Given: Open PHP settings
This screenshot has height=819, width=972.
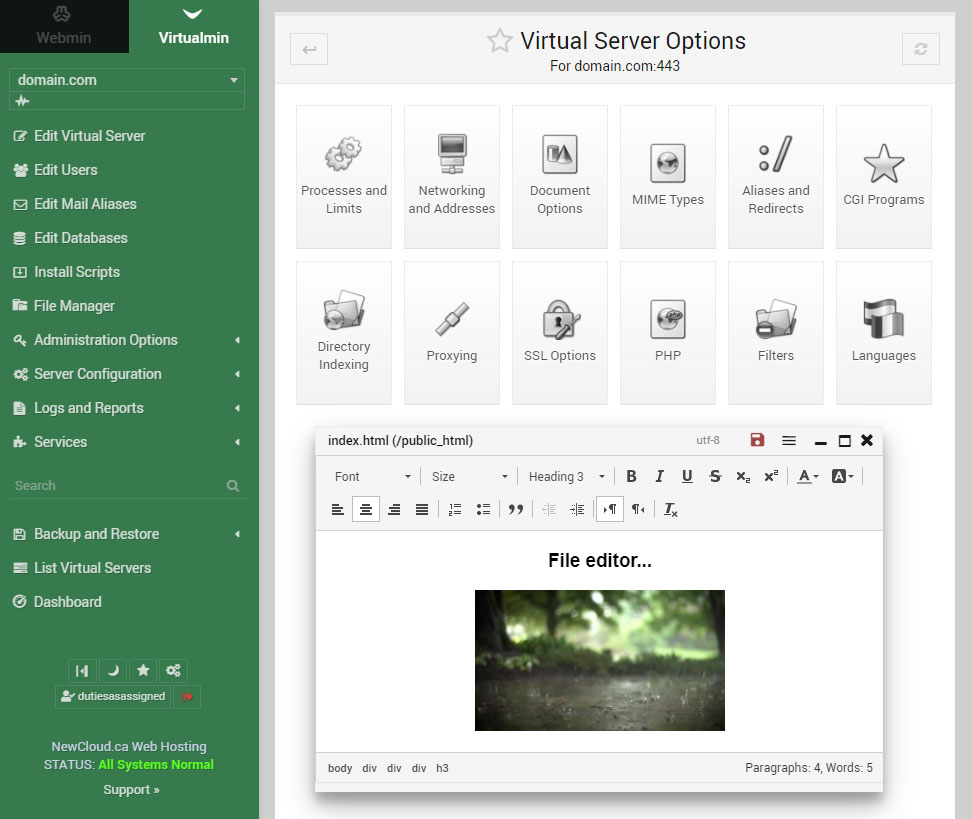Looking at the screenshot, I should 668,333.
